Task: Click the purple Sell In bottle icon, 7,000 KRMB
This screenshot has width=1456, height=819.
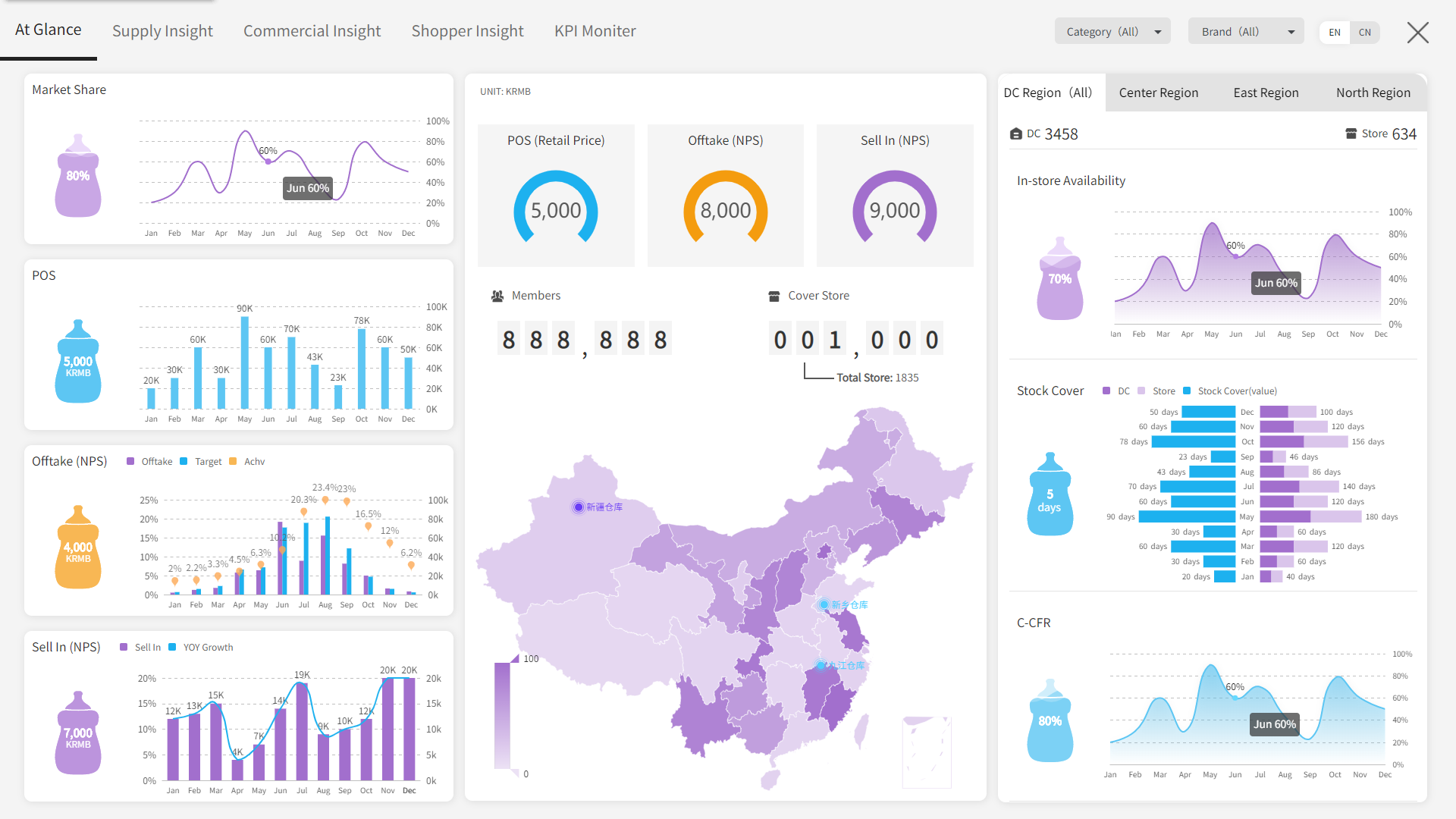Action: [x=78, y=734]
